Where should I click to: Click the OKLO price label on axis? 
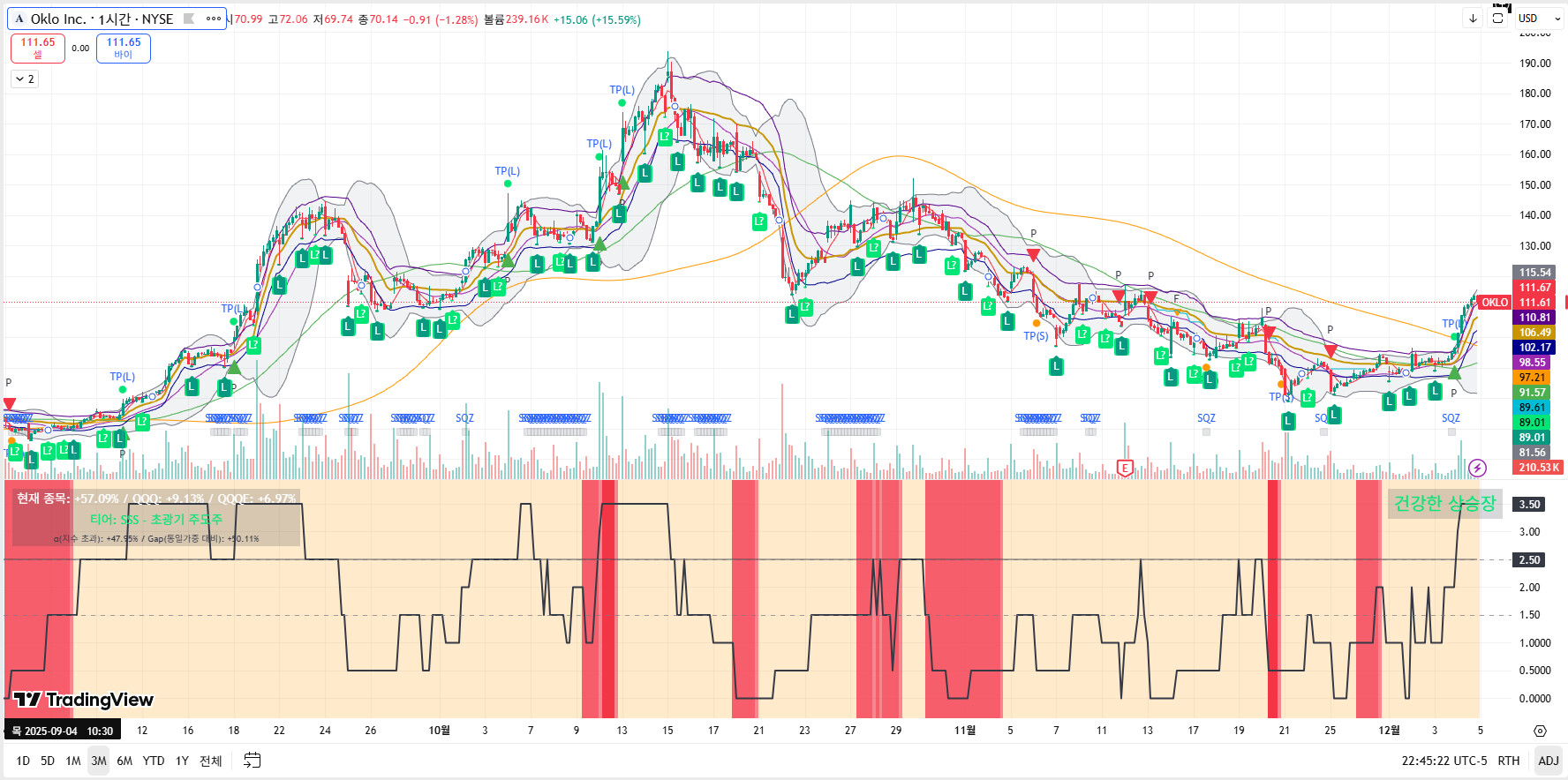1494,303
